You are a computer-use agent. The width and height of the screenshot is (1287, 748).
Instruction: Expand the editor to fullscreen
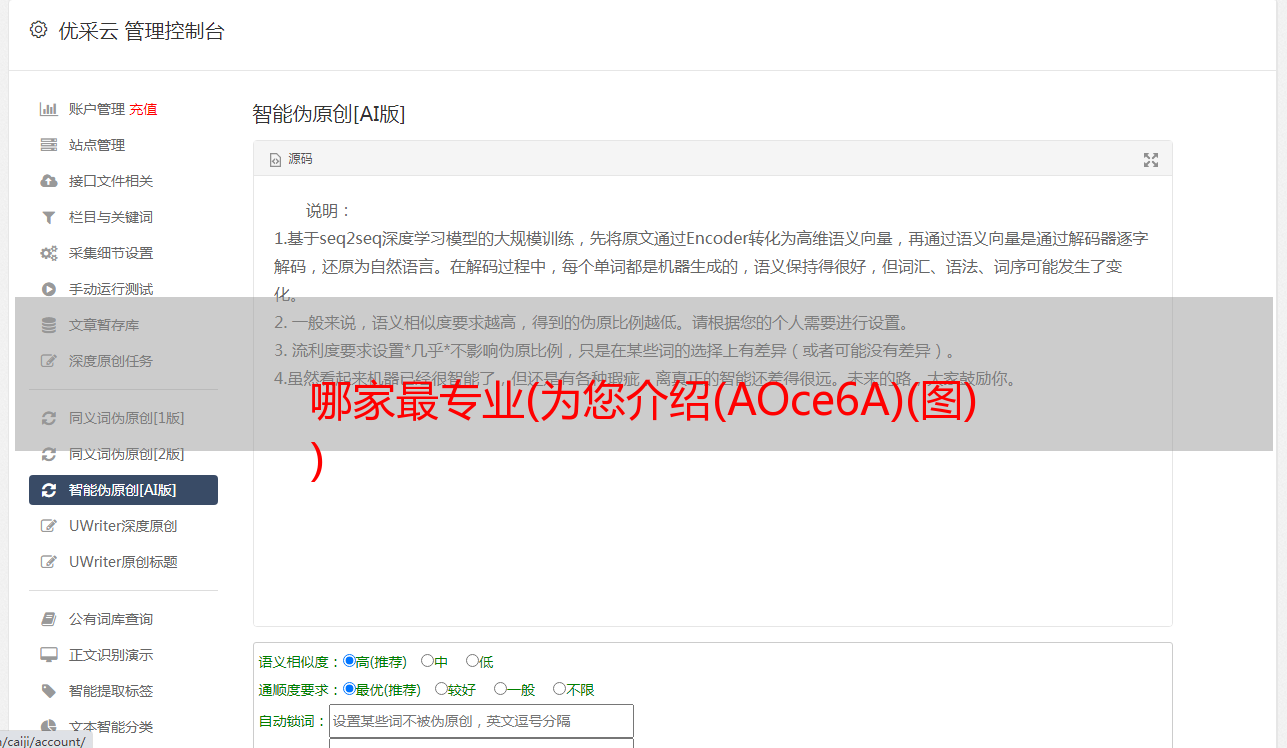point(1151,160)
